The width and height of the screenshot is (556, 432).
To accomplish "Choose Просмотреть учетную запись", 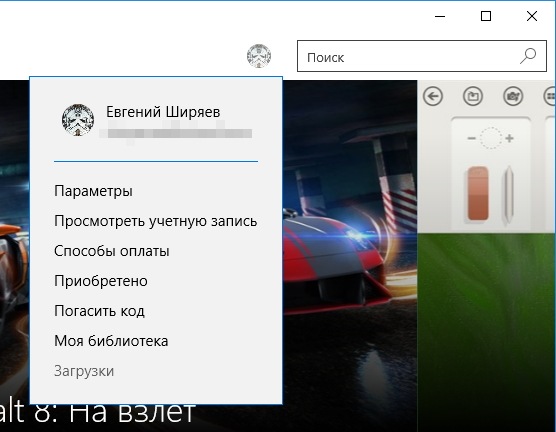I will (156, 221).
